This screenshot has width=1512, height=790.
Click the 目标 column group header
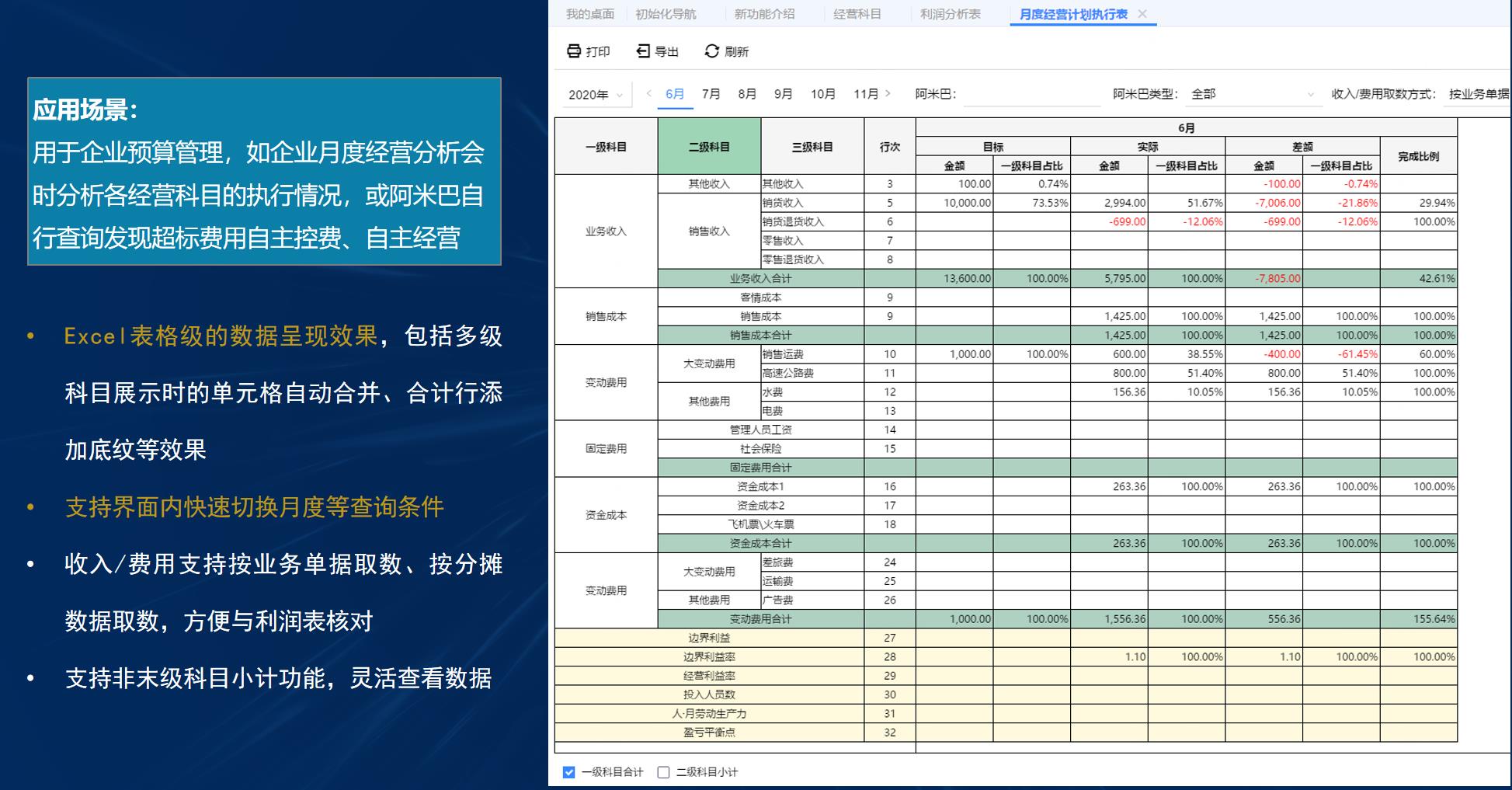coord(992,147)
